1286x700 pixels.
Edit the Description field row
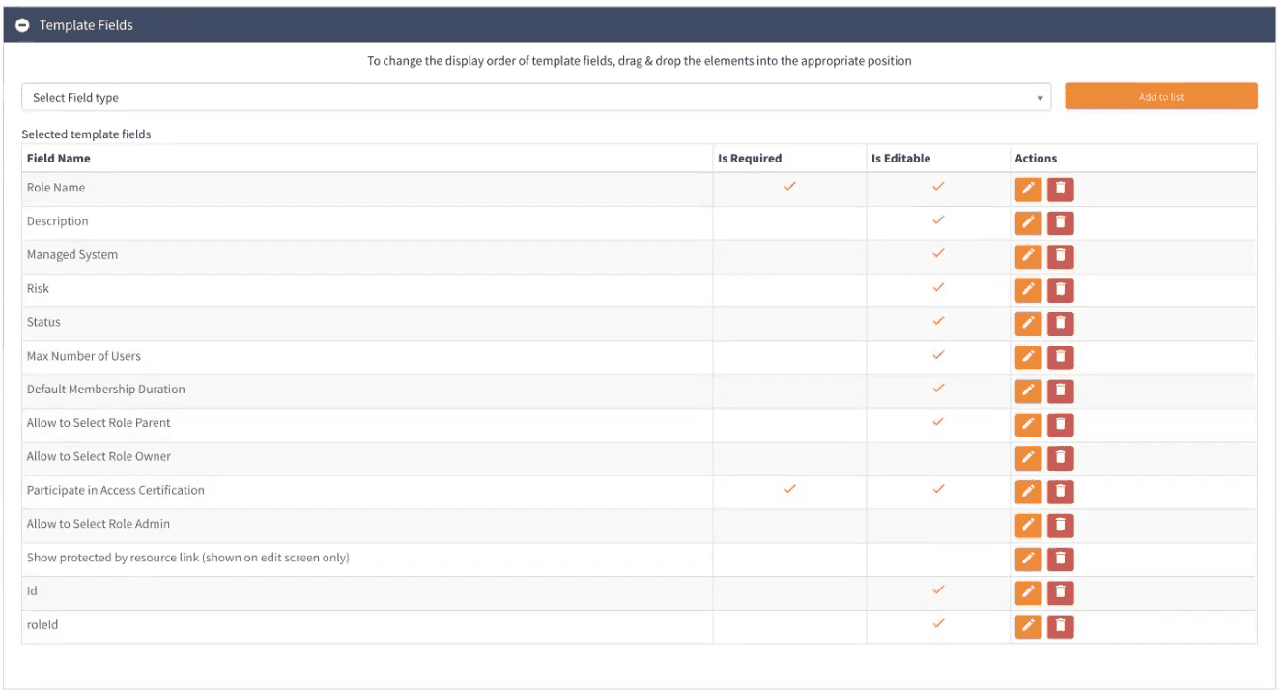(x=1028, y=223)
